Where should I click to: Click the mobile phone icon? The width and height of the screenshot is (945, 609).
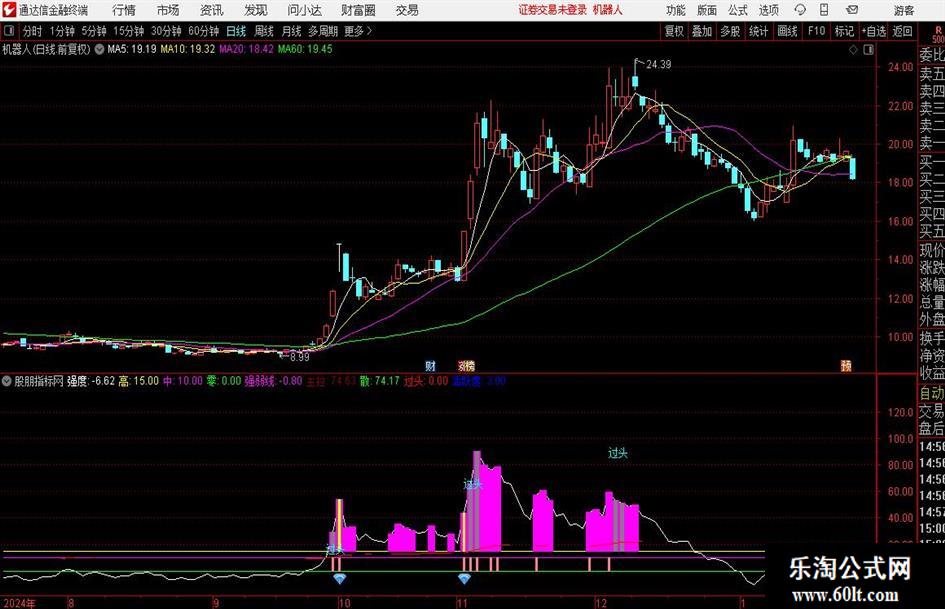click(x=824, y=10)
